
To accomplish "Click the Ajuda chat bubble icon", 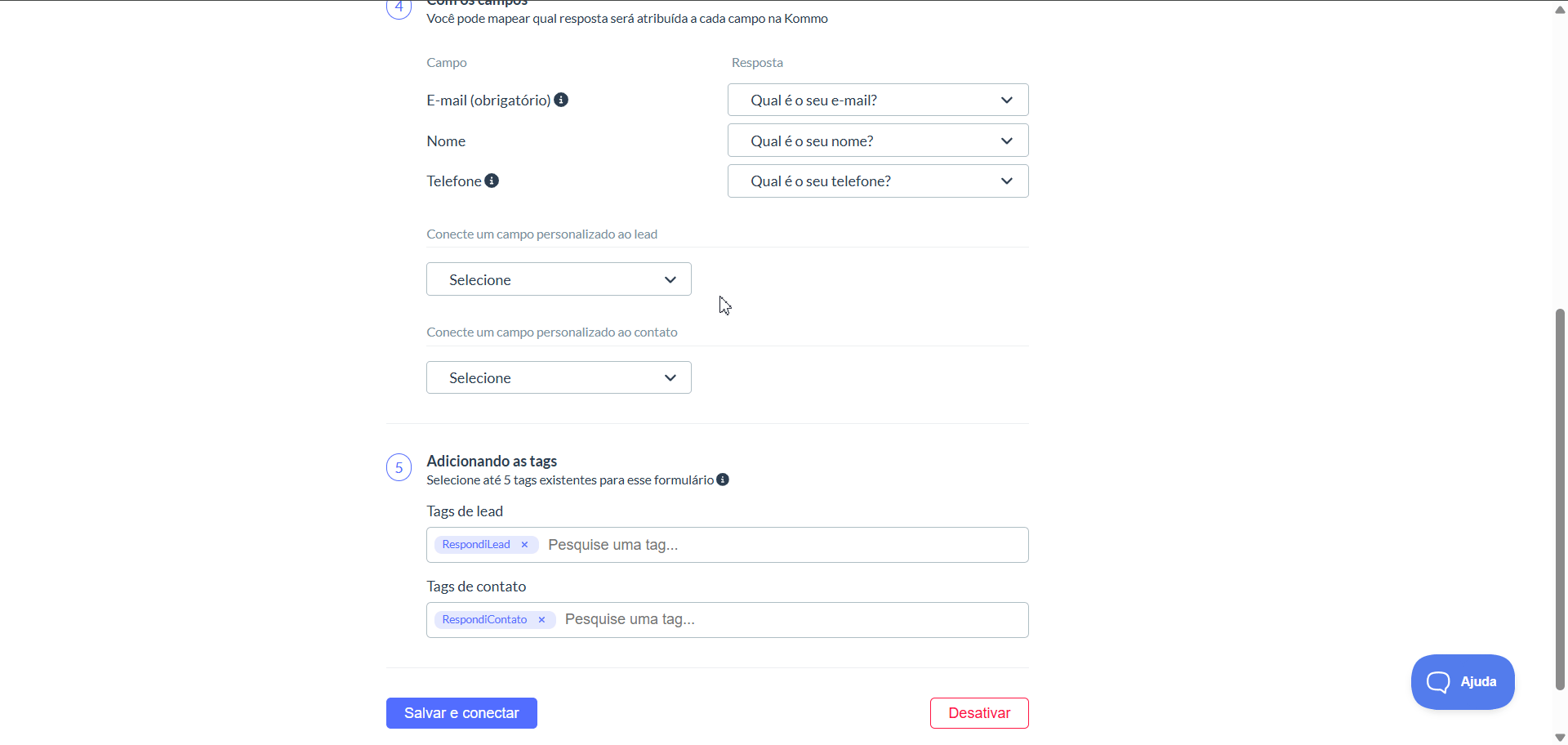I will [1438, 682].
